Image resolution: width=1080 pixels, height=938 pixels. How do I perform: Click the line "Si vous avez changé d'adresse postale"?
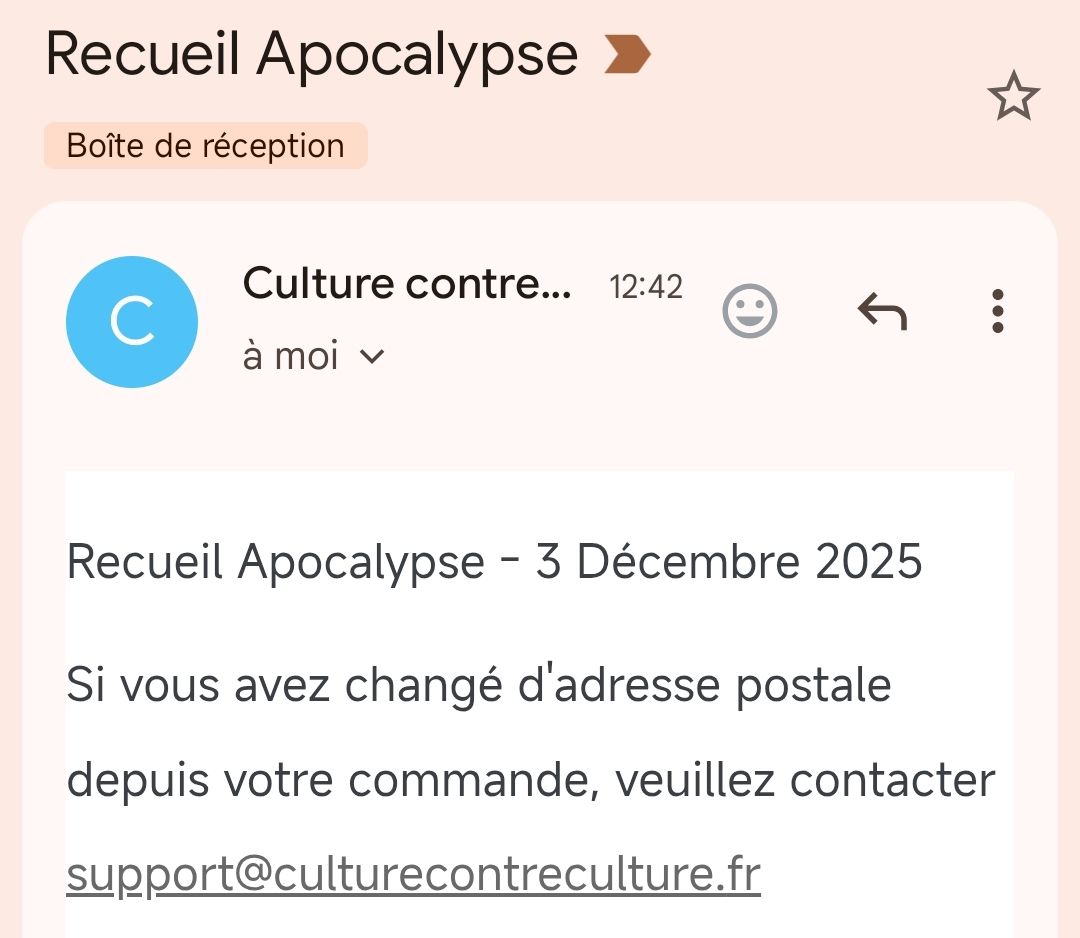tap(478, 686)
